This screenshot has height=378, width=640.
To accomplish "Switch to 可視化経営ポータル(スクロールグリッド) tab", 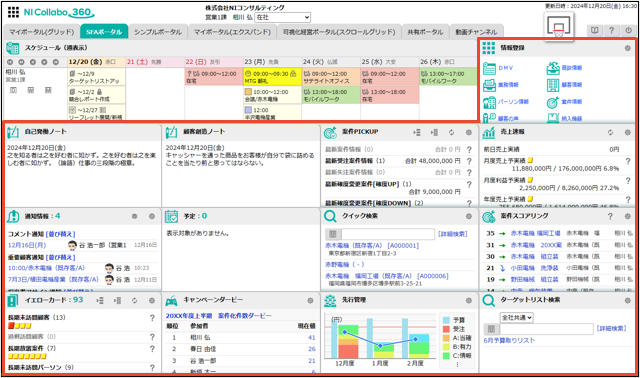I will coord(339,32).
